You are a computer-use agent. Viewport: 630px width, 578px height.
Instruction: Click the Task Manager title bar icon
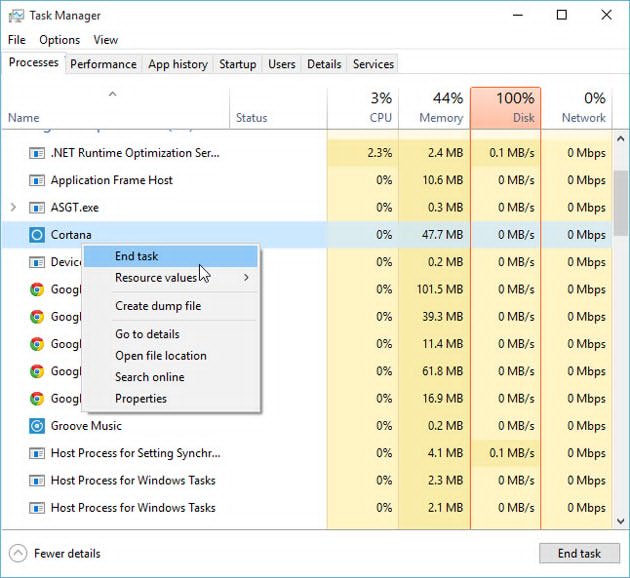tap(16, 16)
